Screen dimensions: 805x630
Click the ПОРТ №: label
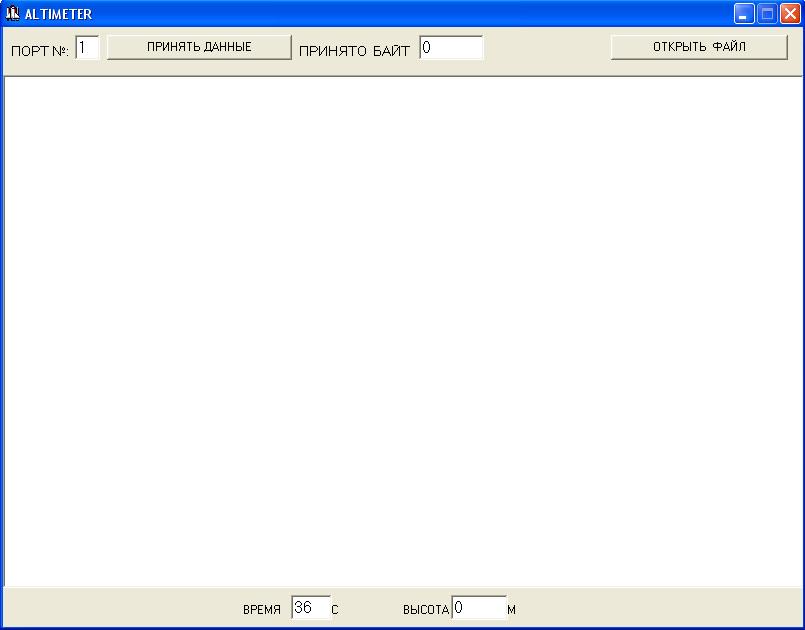(40, 51)
